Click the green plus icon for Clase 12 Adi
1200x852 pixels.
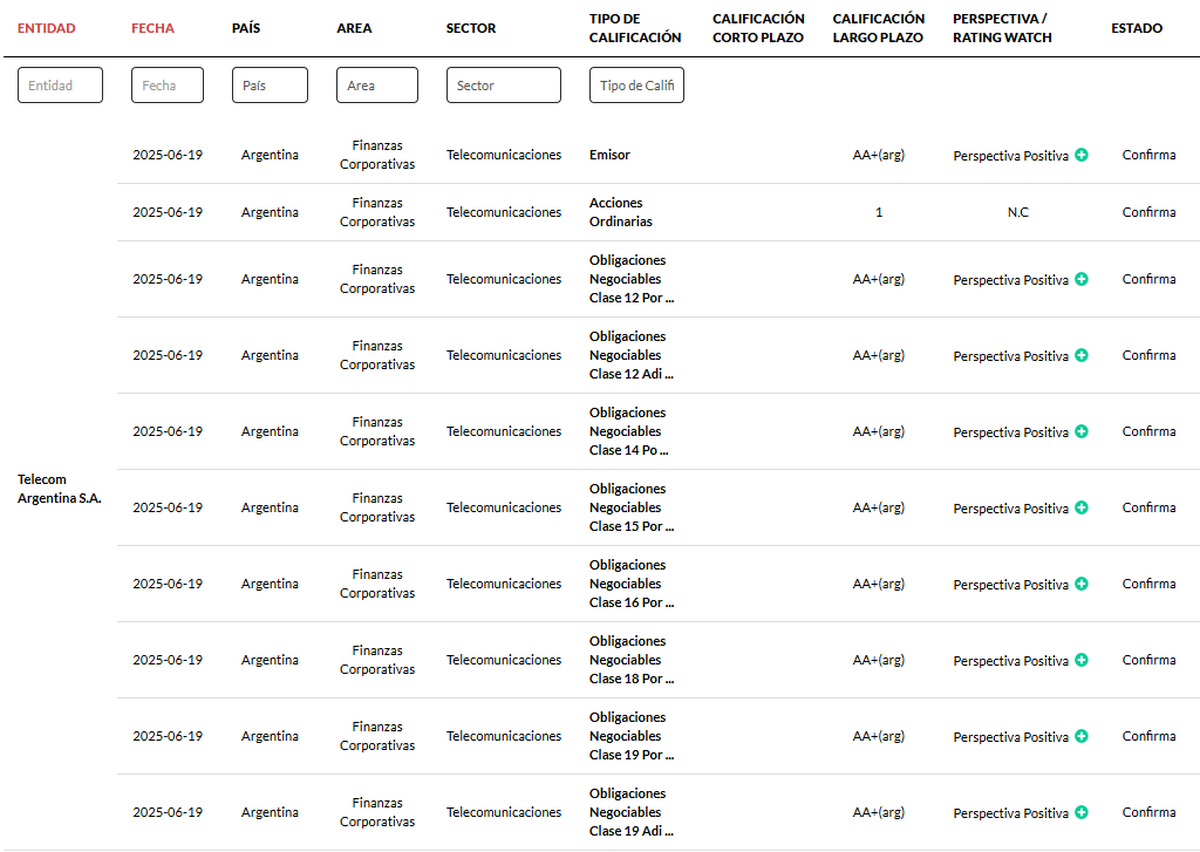coord(1081,356)
